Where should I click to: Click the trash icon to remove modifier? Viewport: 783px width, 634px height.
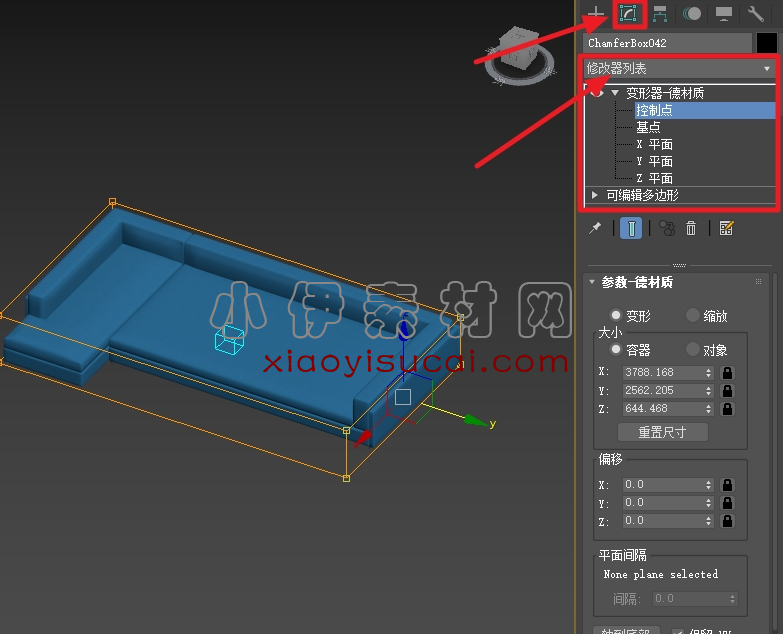click(691, 228)
